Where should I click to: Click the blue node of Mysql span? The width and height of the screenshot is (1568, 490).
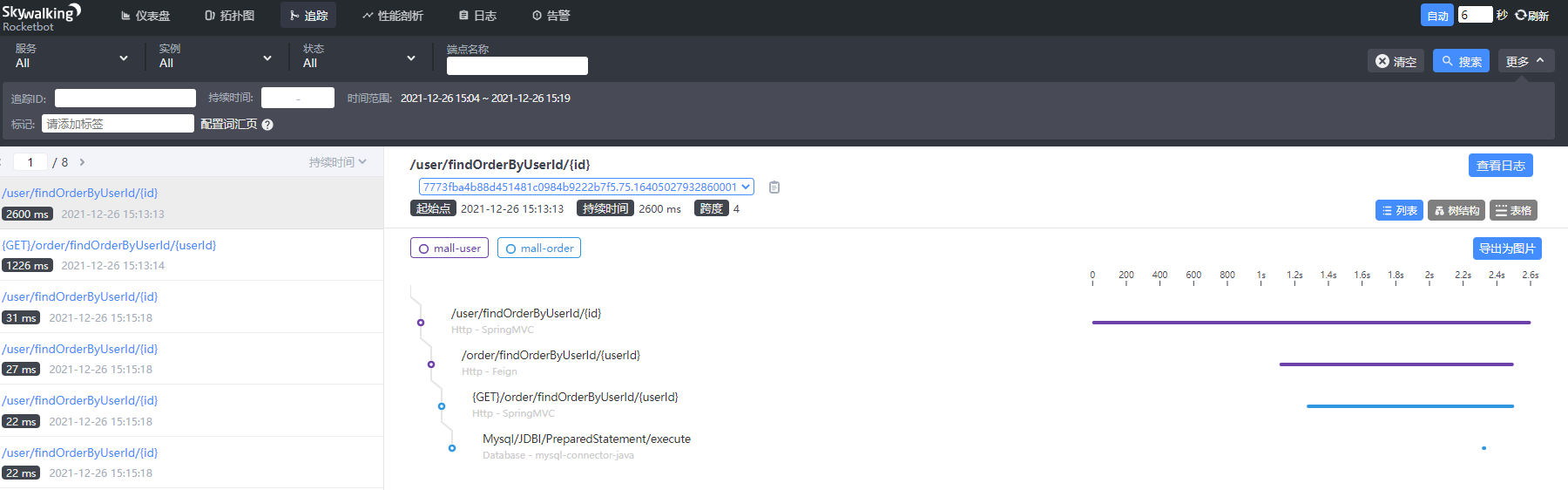click(x=452, y=448)
